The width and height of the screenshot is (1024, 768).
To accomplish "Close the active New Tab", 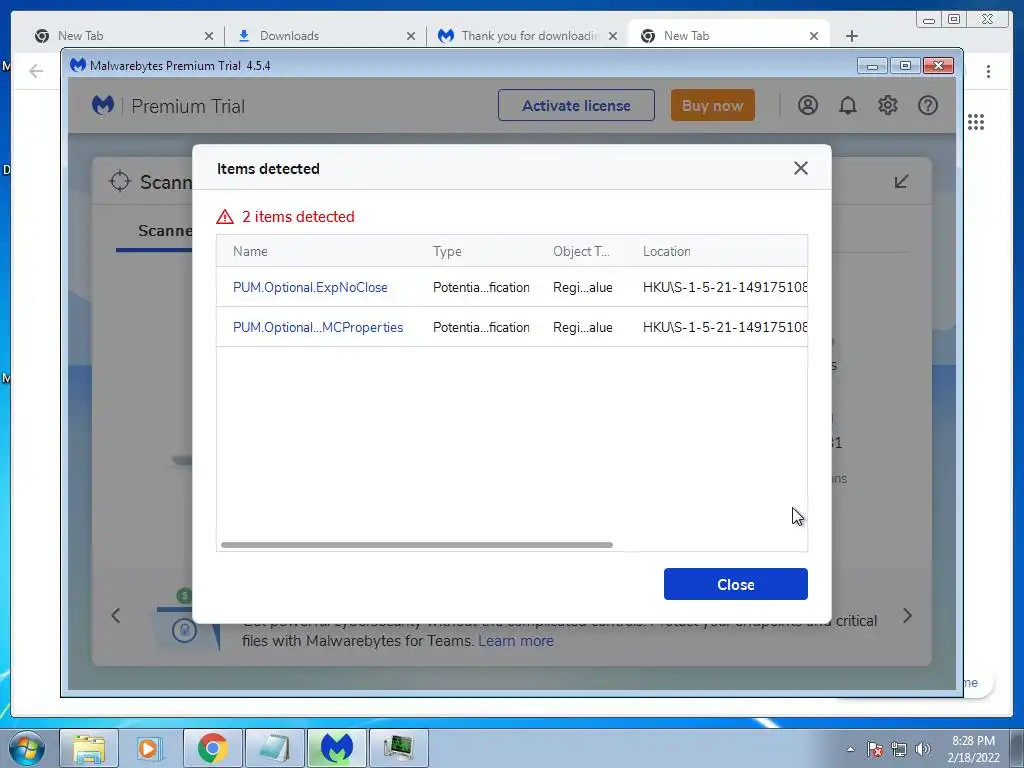I will click(x=814, y=36).
